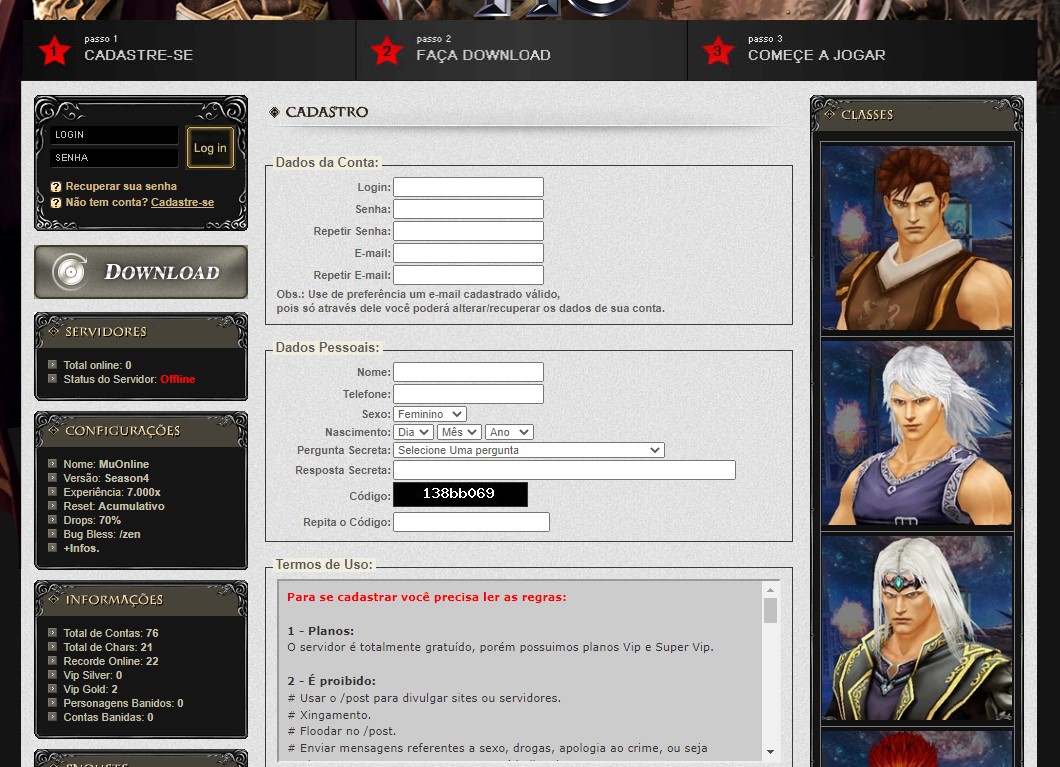Click the up arrow of the terms scrollbar
1060x767 pixels.
(x=771, y=590)
